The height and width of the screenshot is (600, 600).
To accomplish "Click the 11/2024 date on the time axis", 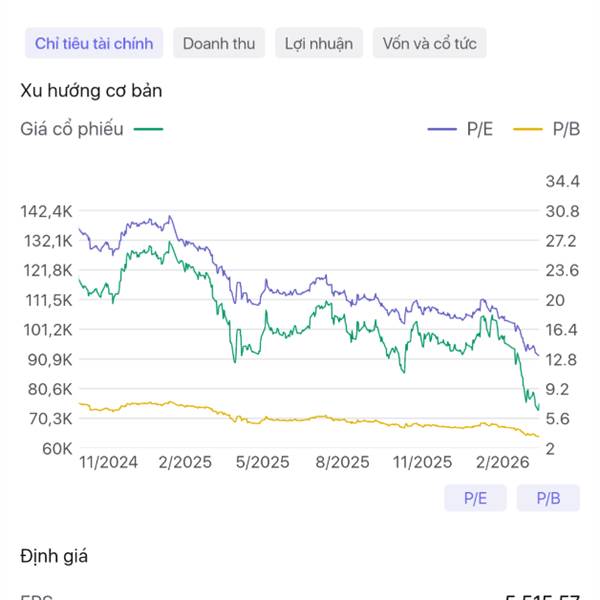I will click(108, 462).
